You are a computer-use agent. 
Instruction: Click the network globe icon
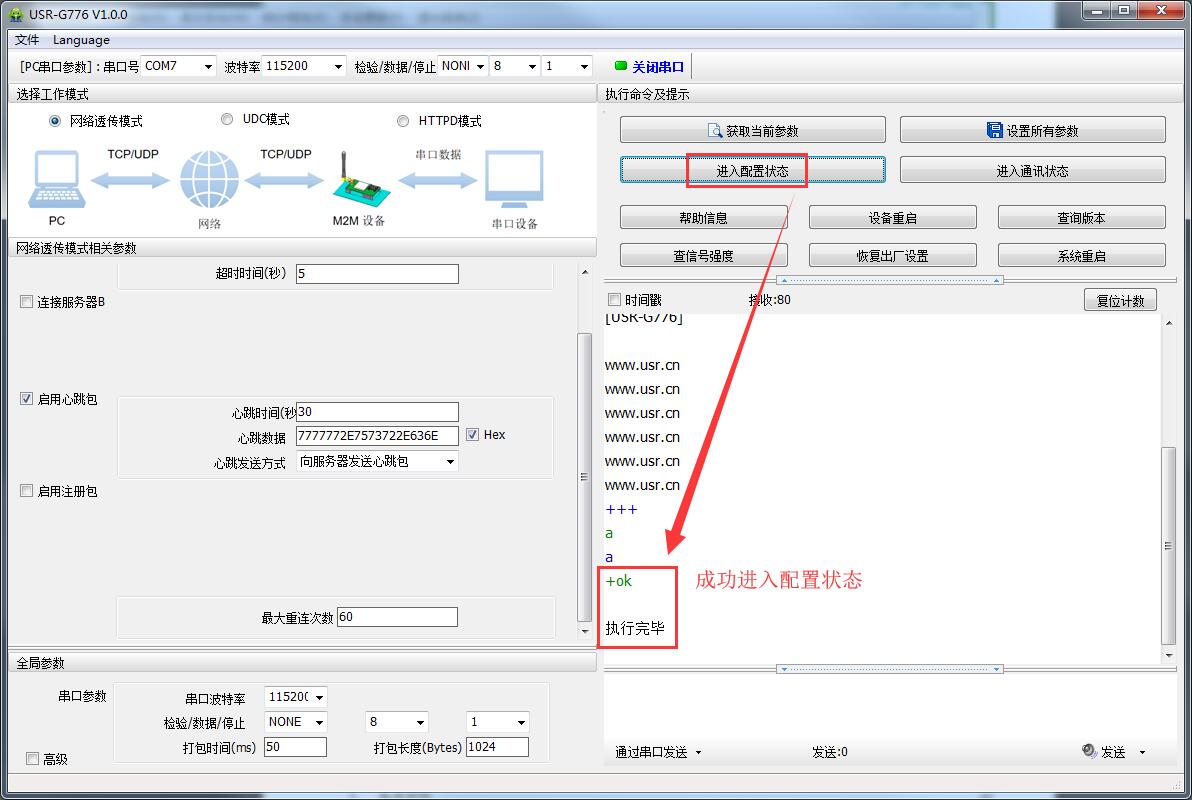point(209,180)
